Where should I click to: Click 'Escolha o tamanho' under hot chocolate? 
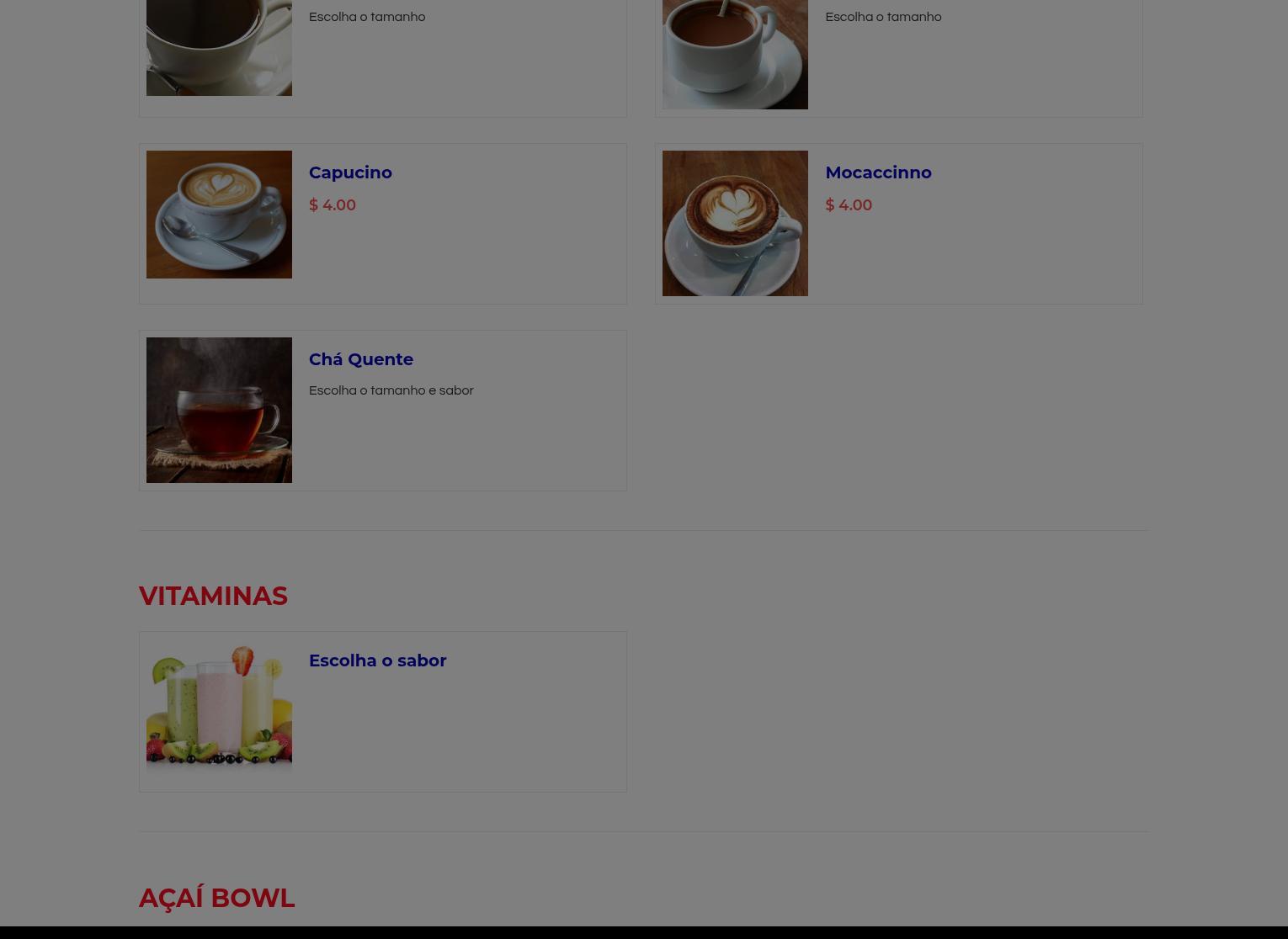[x=883, y=17]
